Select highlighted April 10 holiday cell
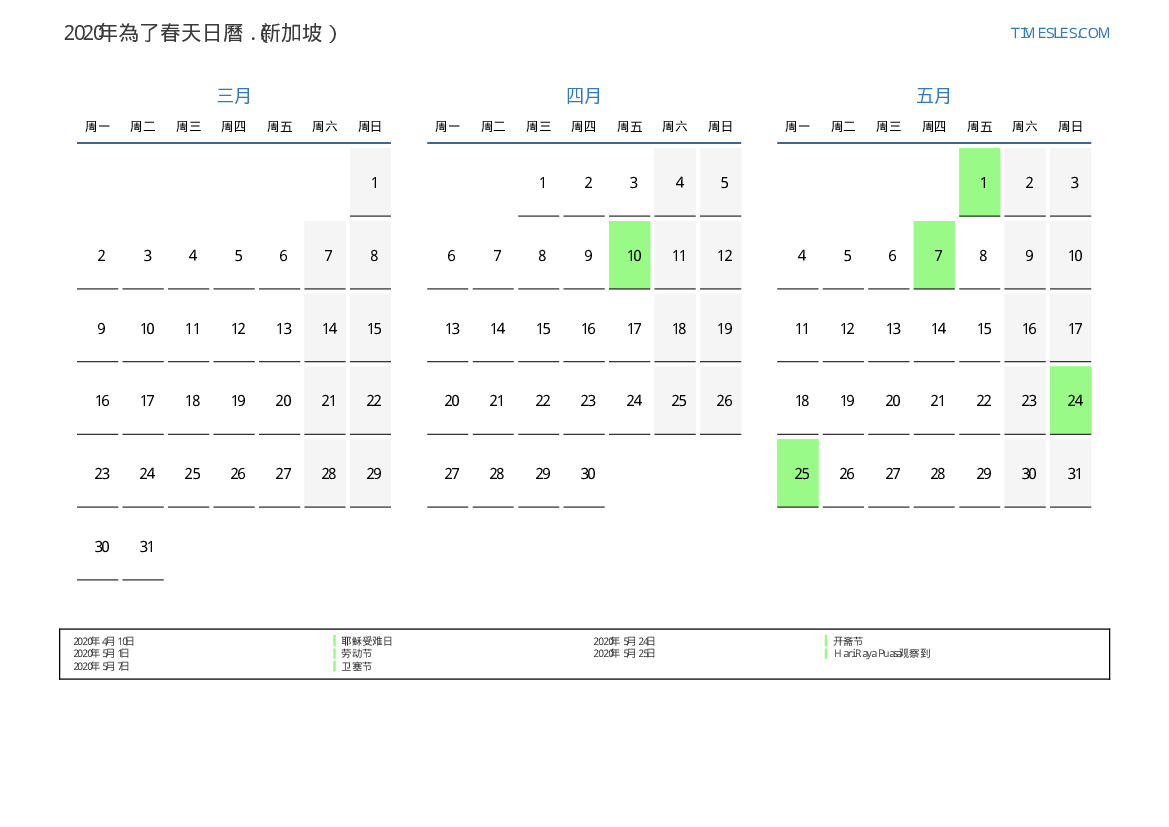The height and width of the screenshot is (827, 1169). (630, 256)
